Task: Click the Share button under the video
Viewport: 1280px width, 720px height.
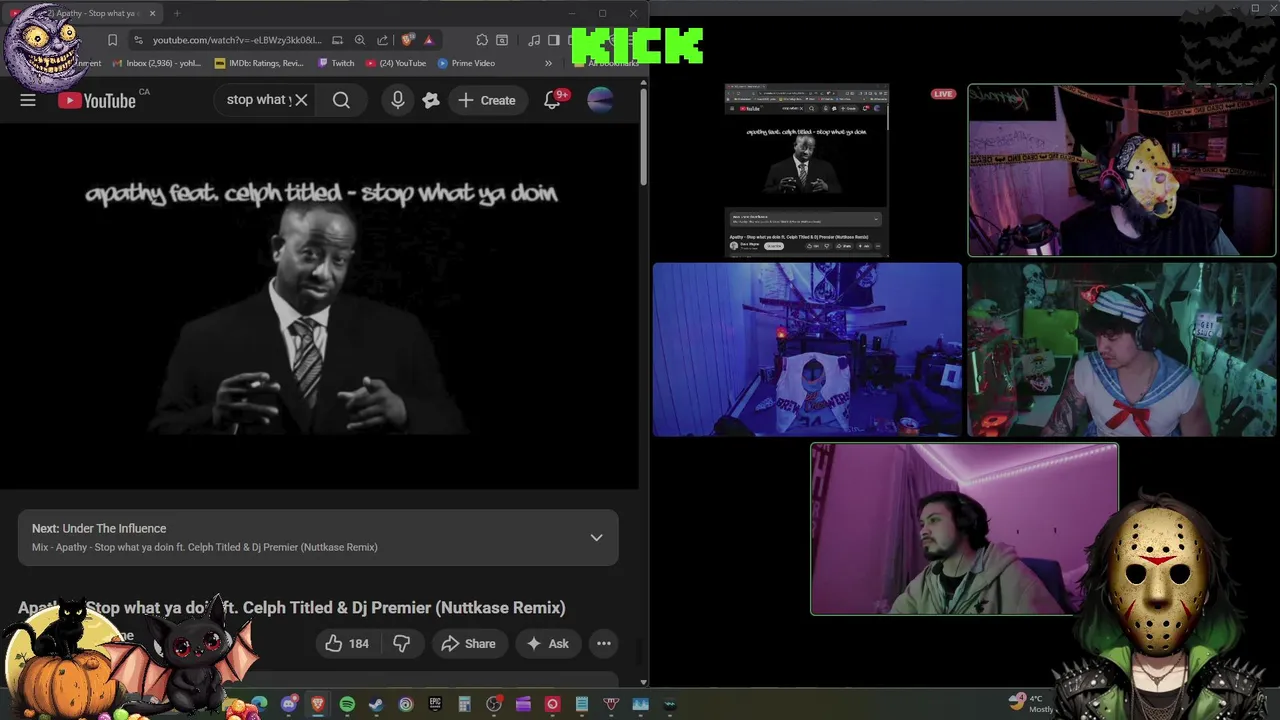Action: coord(468,643)
